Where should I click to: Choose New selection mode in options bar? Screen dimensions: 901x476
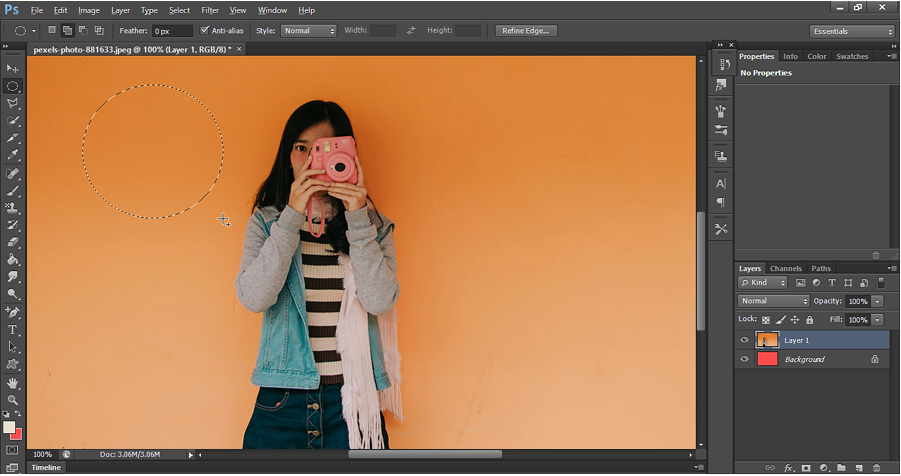click(52, 30)
